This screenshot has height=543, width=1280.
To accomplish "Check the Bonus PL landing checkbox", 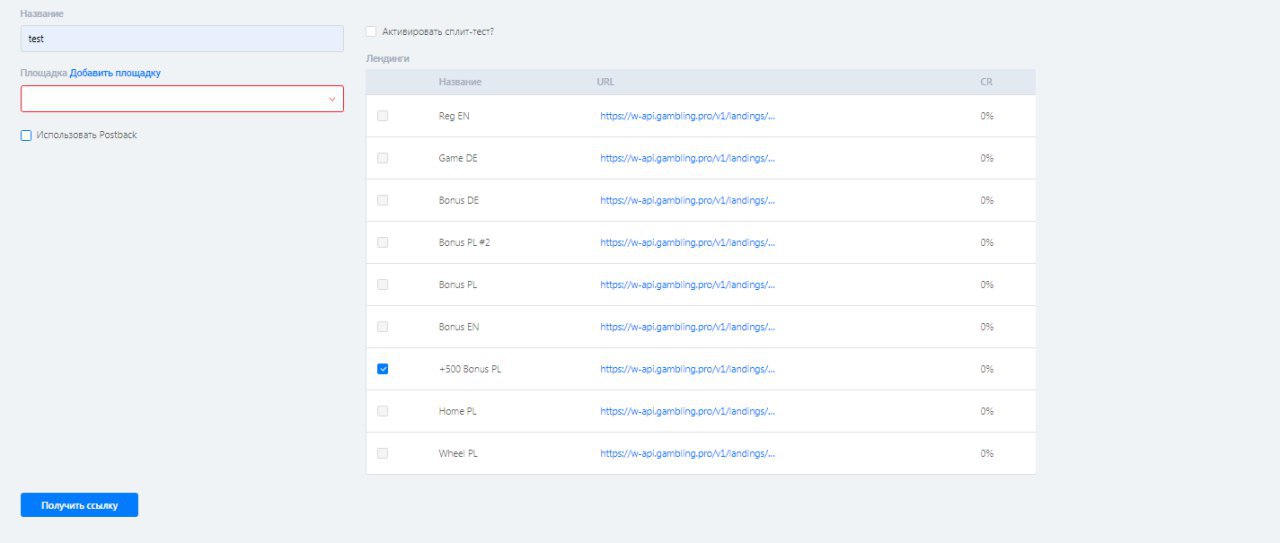I will click(x=382, y=284).
